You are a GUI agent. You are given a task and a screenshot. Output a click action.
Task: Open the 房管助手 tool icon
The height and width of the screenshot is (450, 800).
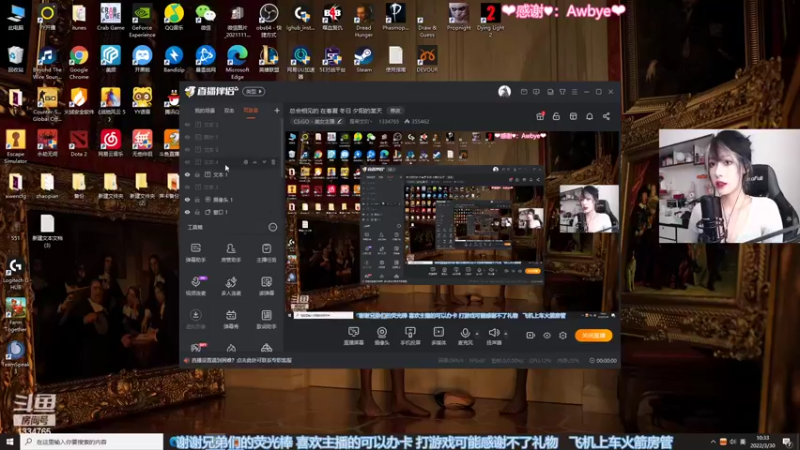tap(231, 253)
